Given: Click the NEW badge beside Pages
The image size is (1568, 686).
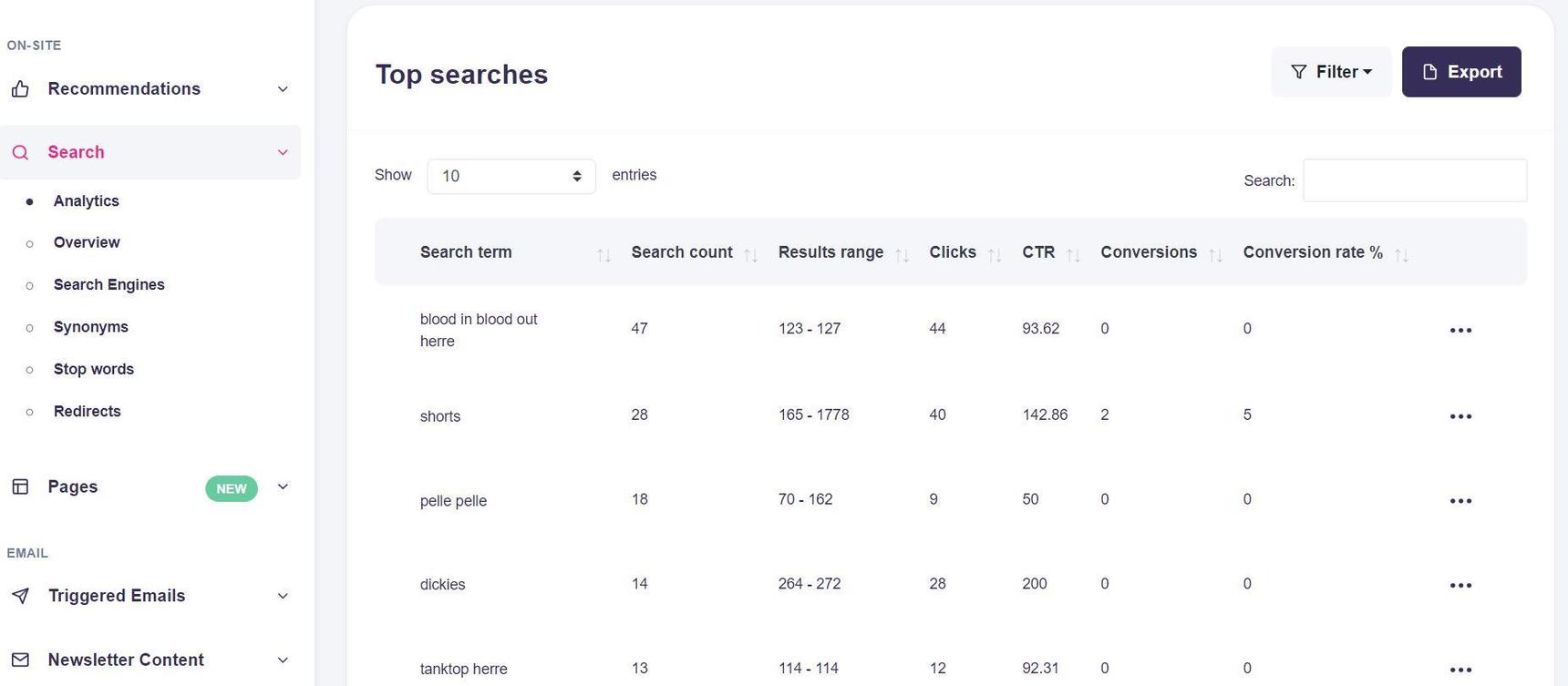Looking at the screenshot, I should coord(232,488).
